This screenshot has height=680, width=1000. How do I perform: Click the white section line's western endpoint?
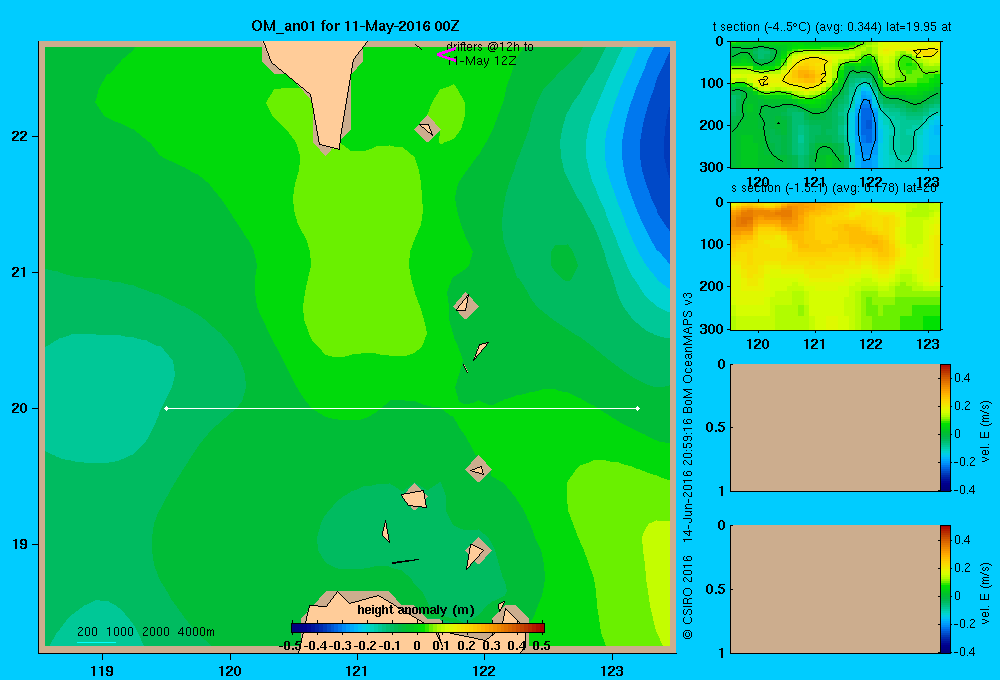click(x=166, y=408)
